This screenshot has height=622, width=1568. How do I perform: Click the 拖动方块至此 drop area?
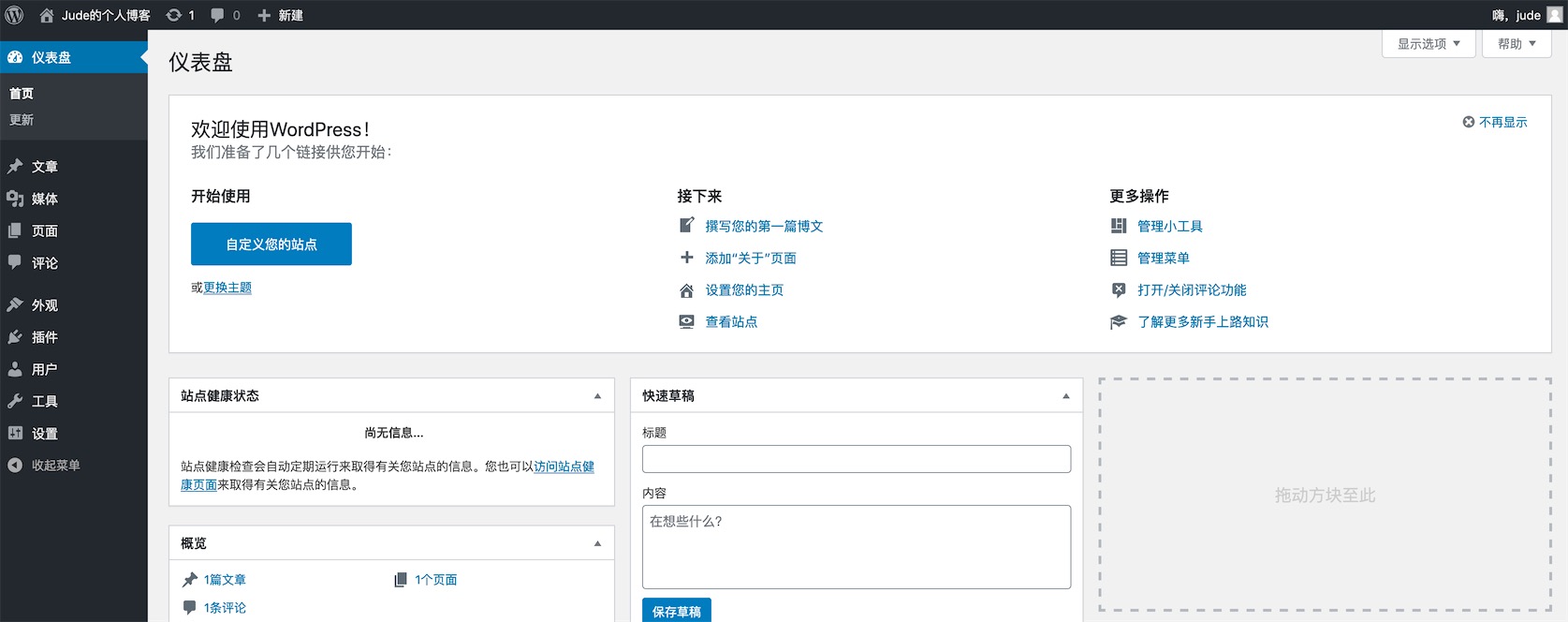click(1326, 495)
